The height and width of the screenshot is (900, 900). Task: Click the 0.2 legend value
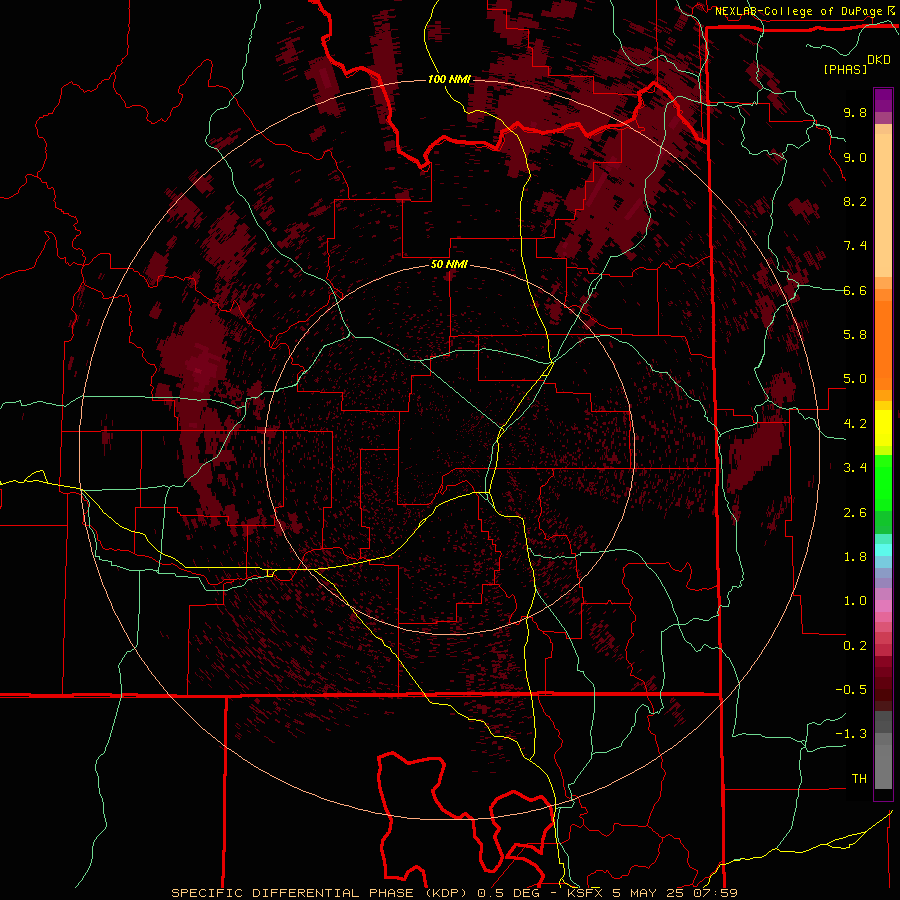coord(855,646)
